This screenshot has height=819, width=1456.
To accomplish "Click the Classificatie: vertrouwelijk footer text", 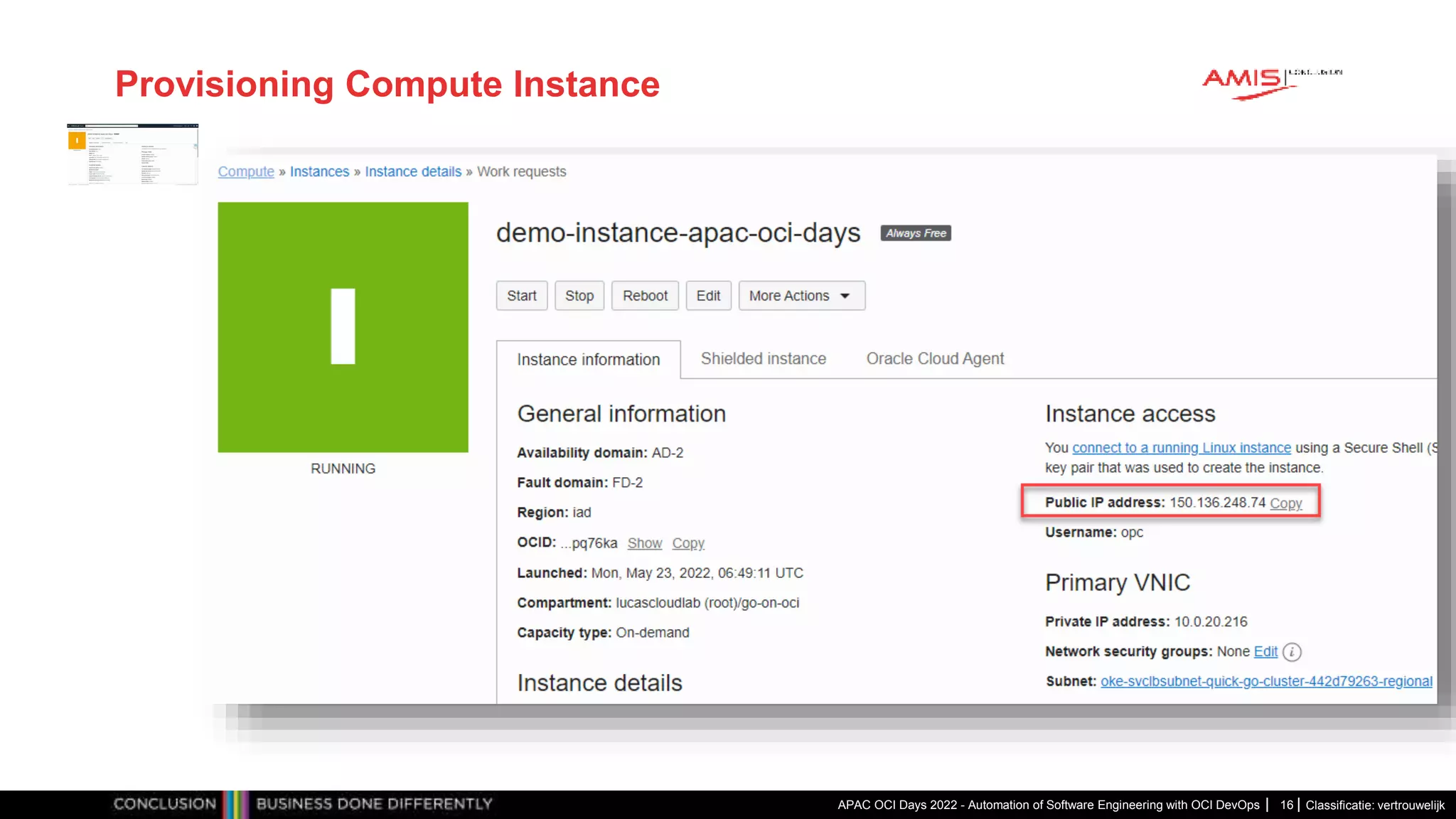I will [1375, 805].
